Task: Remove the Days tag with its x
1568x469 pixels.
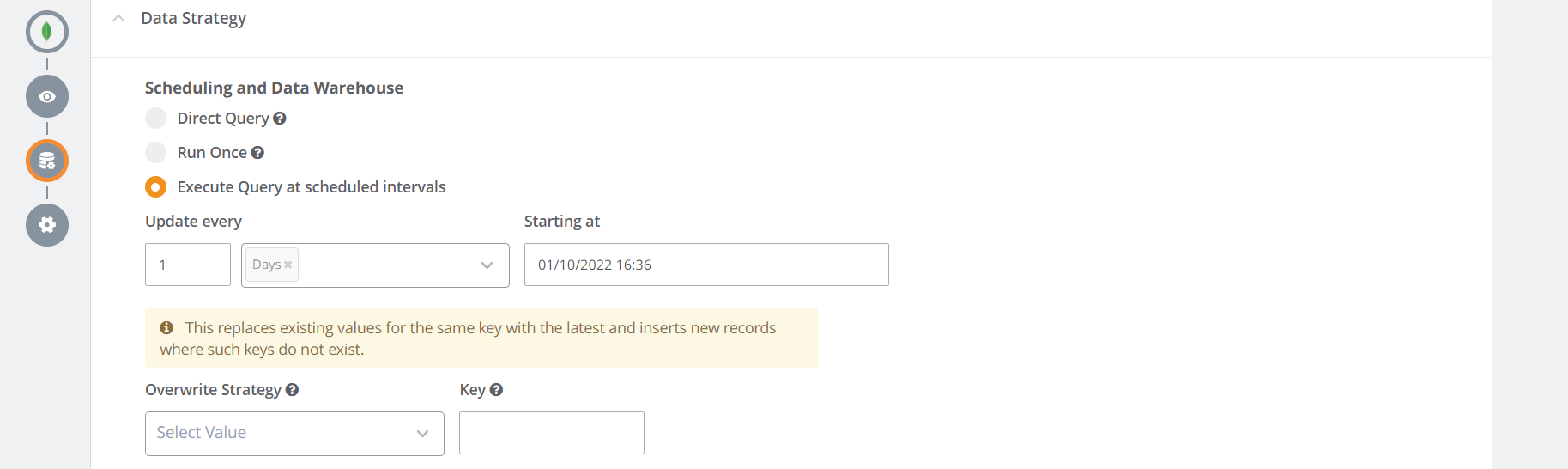Action: [x=288, y=265]
